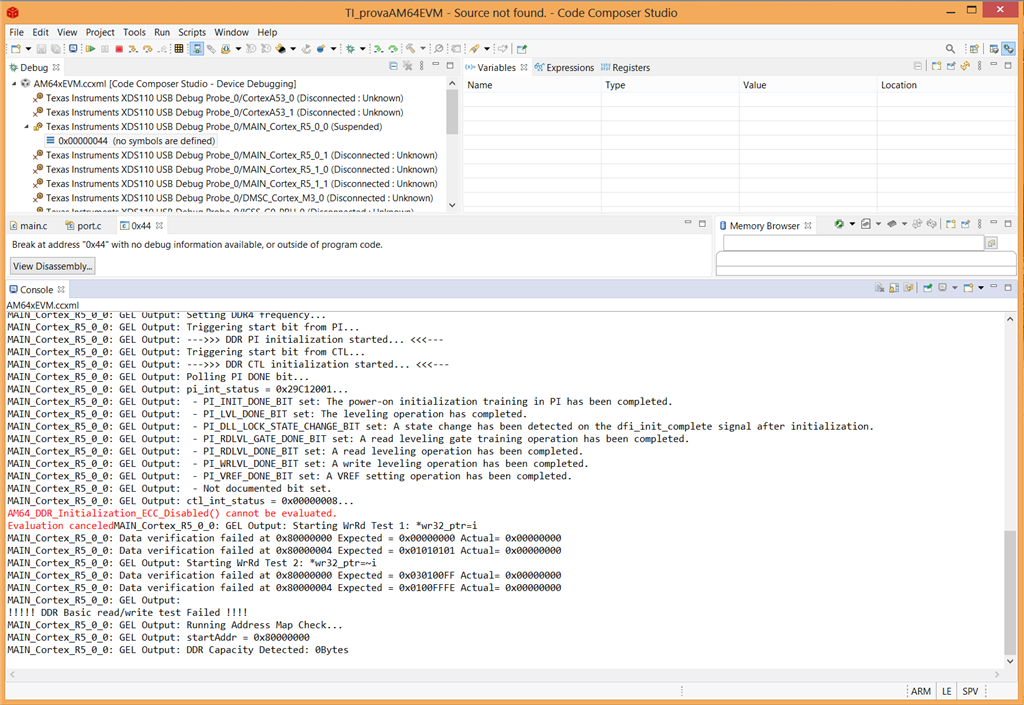Open the File menu
Viewport: 1024px width, 705px height.
click(x=16, y=32)
